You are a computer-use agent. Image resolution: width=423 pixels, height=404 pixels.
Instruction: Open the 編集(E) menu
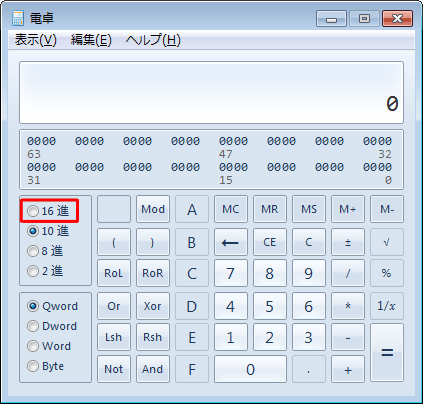[91, 40]
